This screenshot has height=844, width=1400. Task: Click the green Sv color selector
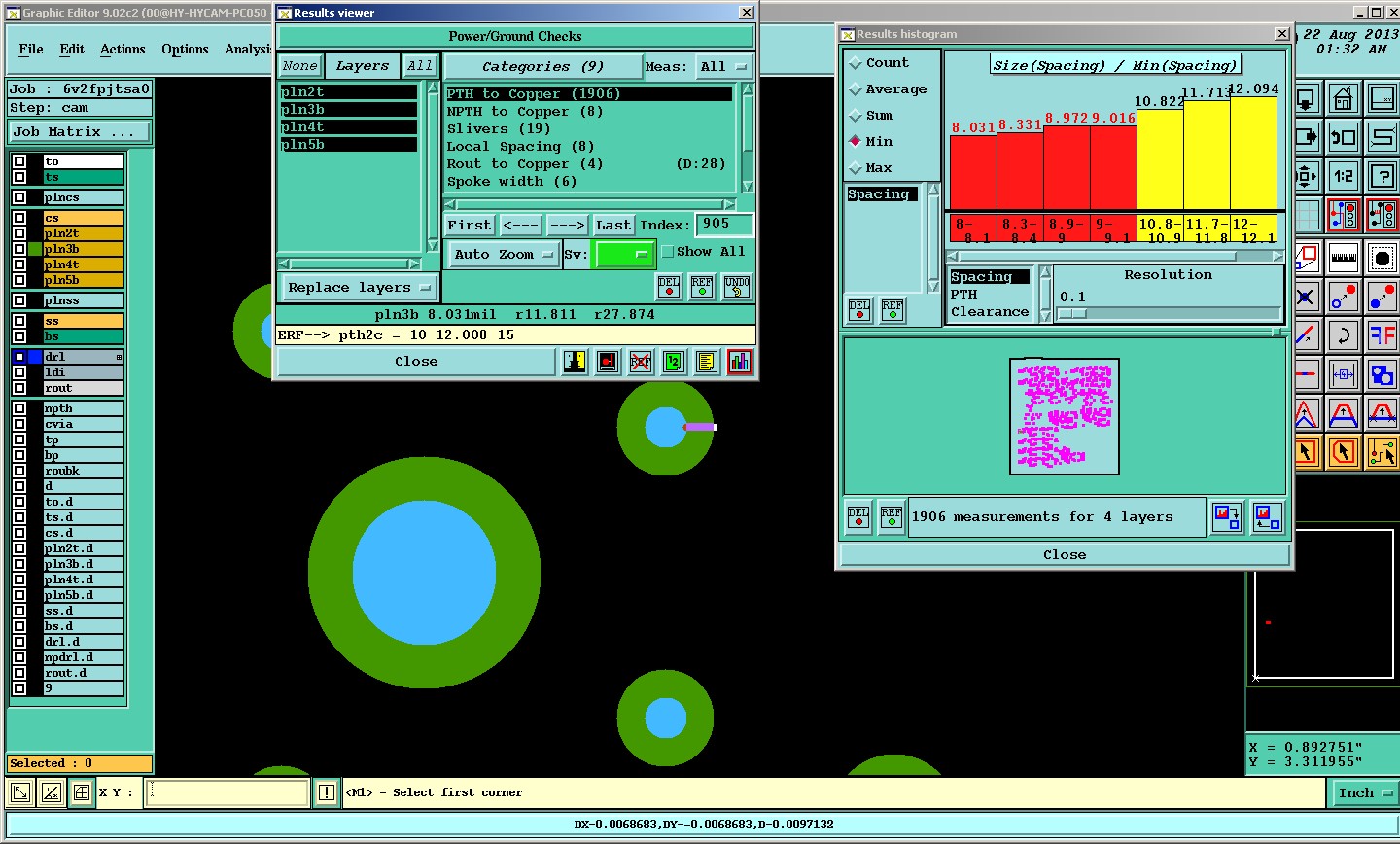(x=624, y=255)
